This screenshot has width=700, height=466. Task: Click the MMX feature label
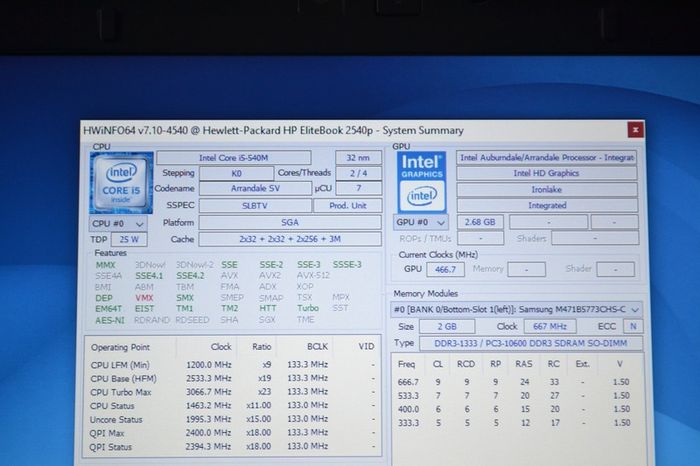click(x=105, y=265)
